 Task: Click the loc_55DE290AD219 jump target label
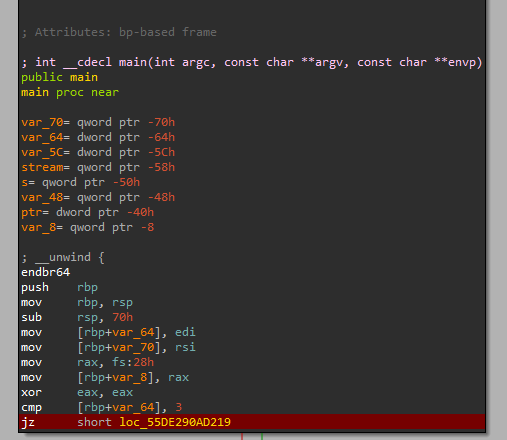click(175, 422)
